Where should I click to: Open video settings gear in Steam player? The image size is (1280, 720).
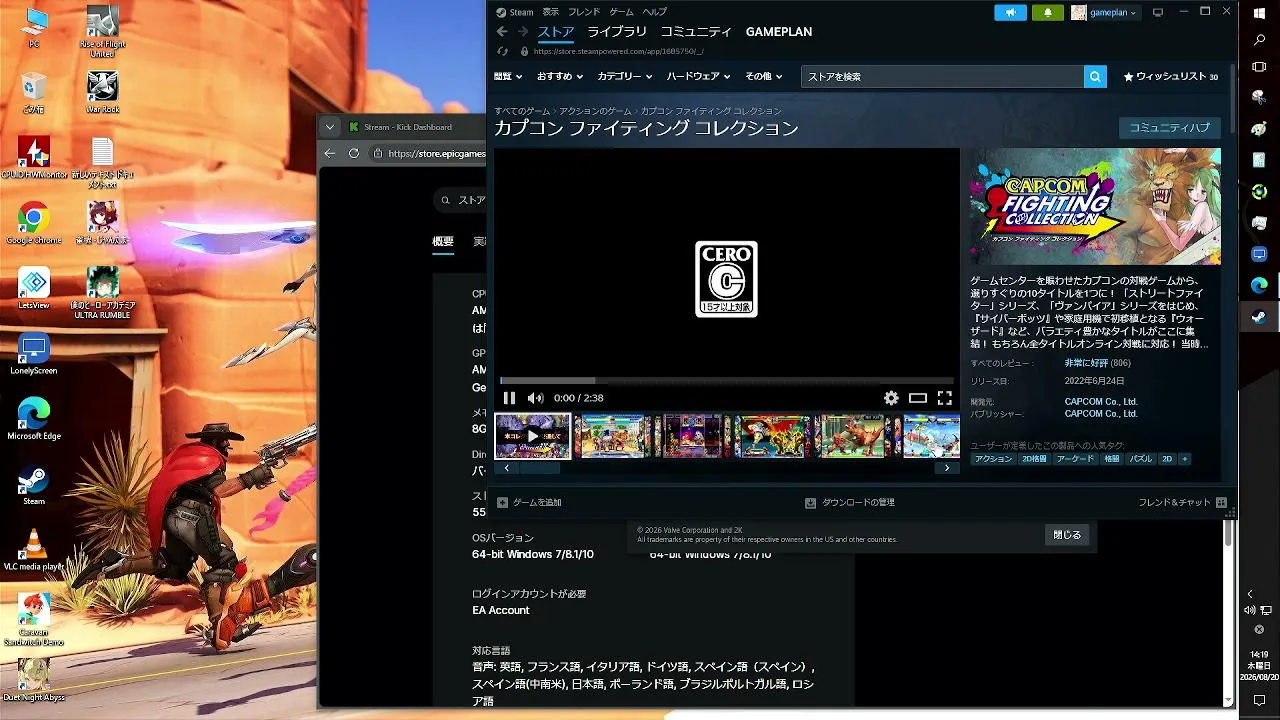891,398
